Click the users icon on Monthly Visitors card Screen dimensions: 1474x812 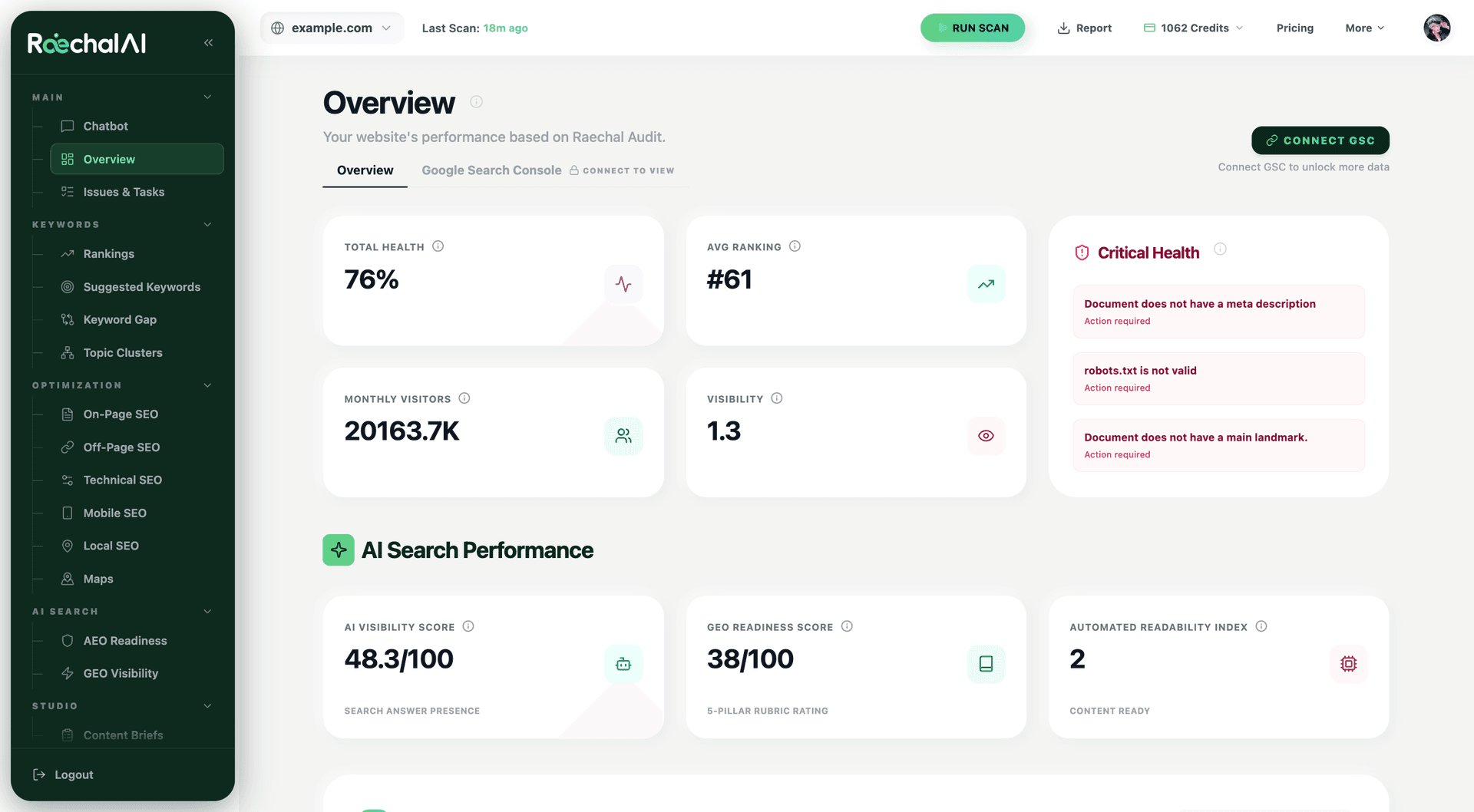pos(623,436)
